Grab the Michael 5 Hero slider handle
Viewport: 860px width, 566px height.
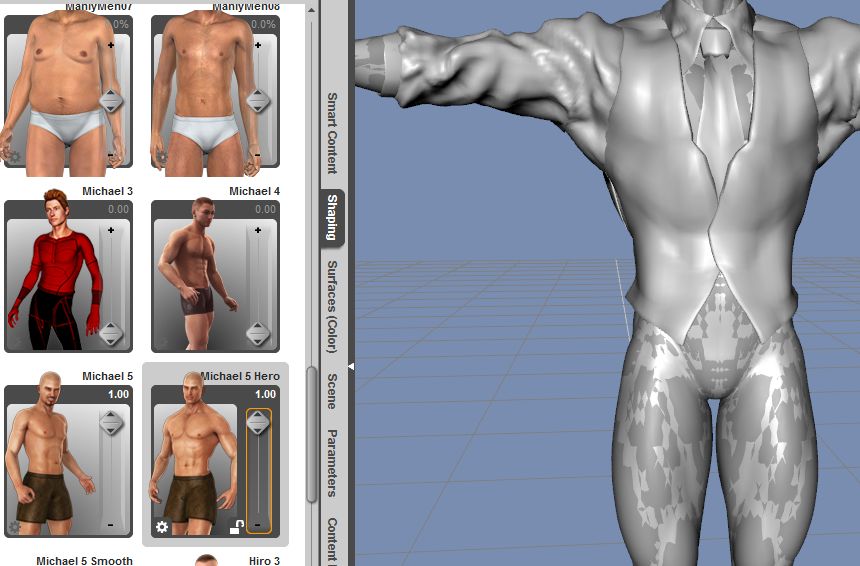[x=258, y=423]
